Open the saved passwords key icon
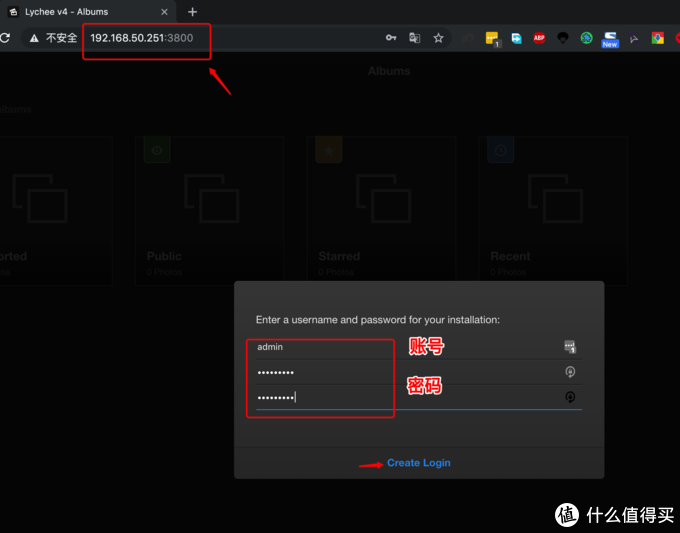Screen dimensions: 680x533 tap(391, 38)
